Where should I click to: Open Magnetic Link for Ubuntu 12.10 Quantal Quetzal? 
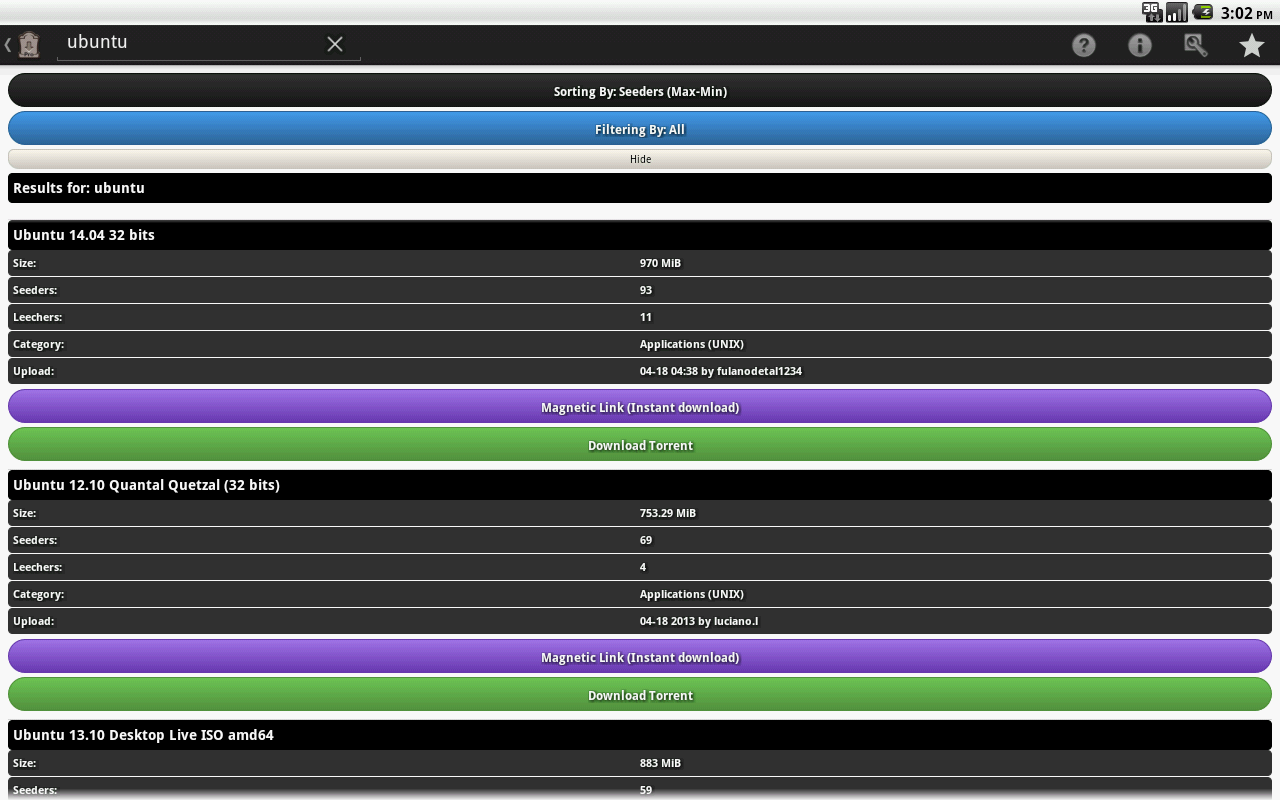tap(640, 657)
